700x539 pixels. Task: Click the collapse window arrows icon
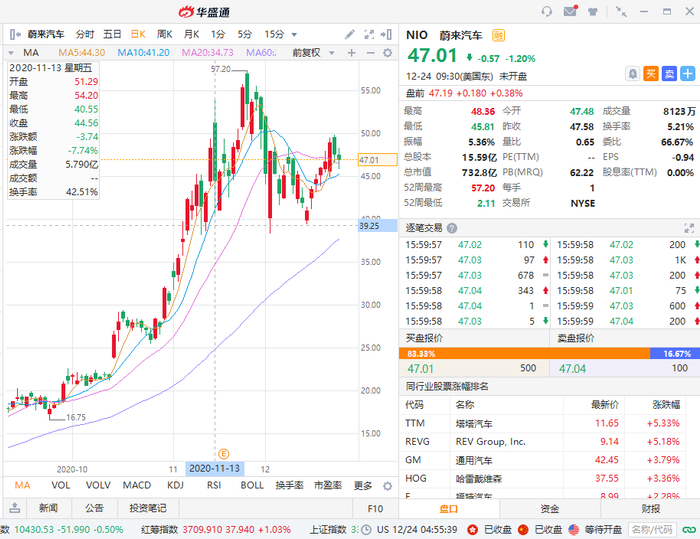621,12
